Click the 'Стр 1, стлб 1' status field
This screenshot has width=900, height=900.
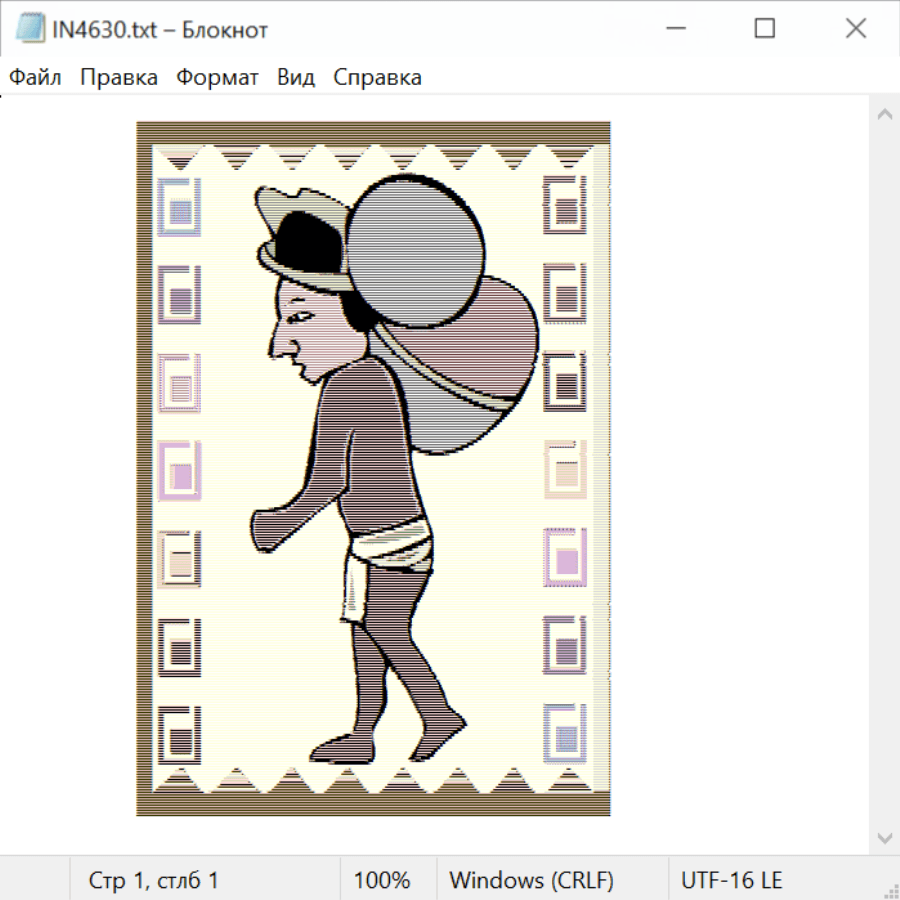(154, 880)
